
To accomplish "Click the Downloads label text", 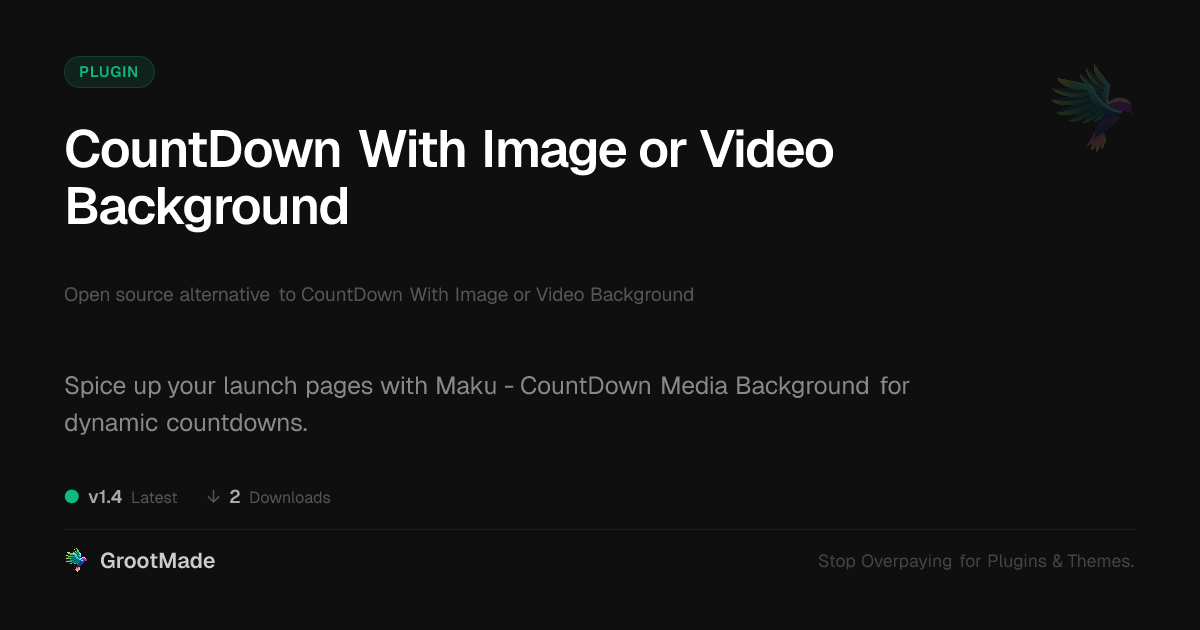I will [289, 497].
